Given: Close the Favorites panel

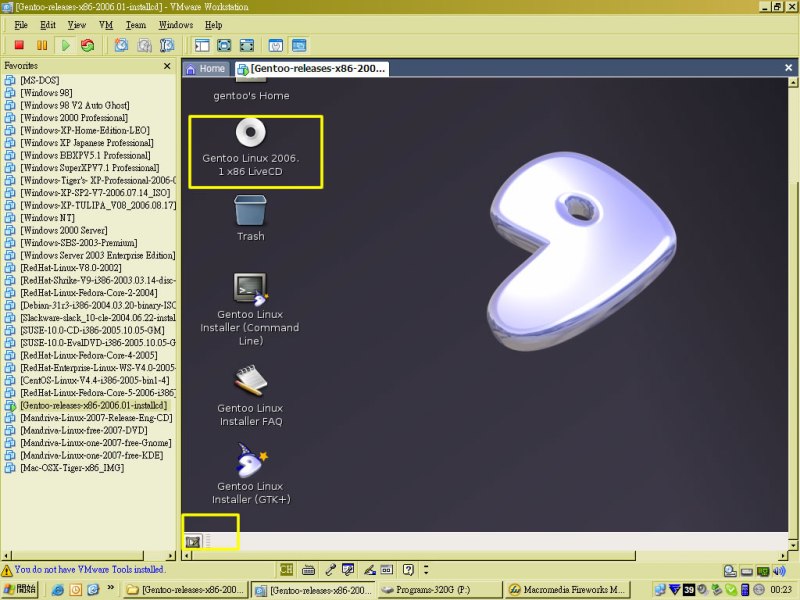Looking at the screenshot, I should point(167,66).
